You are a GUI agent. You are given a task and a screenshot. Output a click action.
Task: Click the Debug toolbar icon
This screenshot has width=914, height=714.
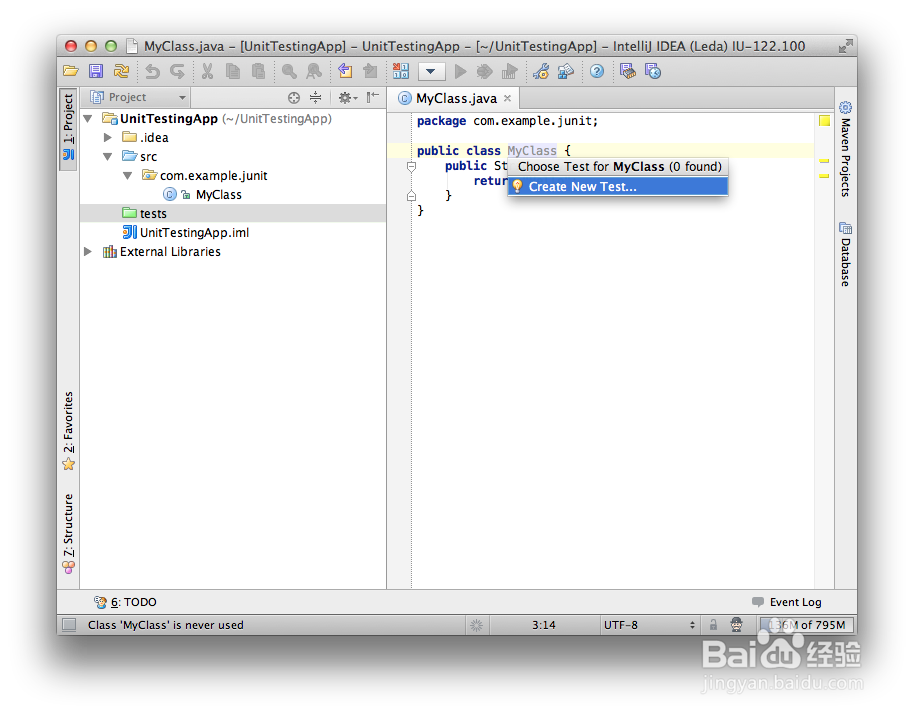point(485,71)
